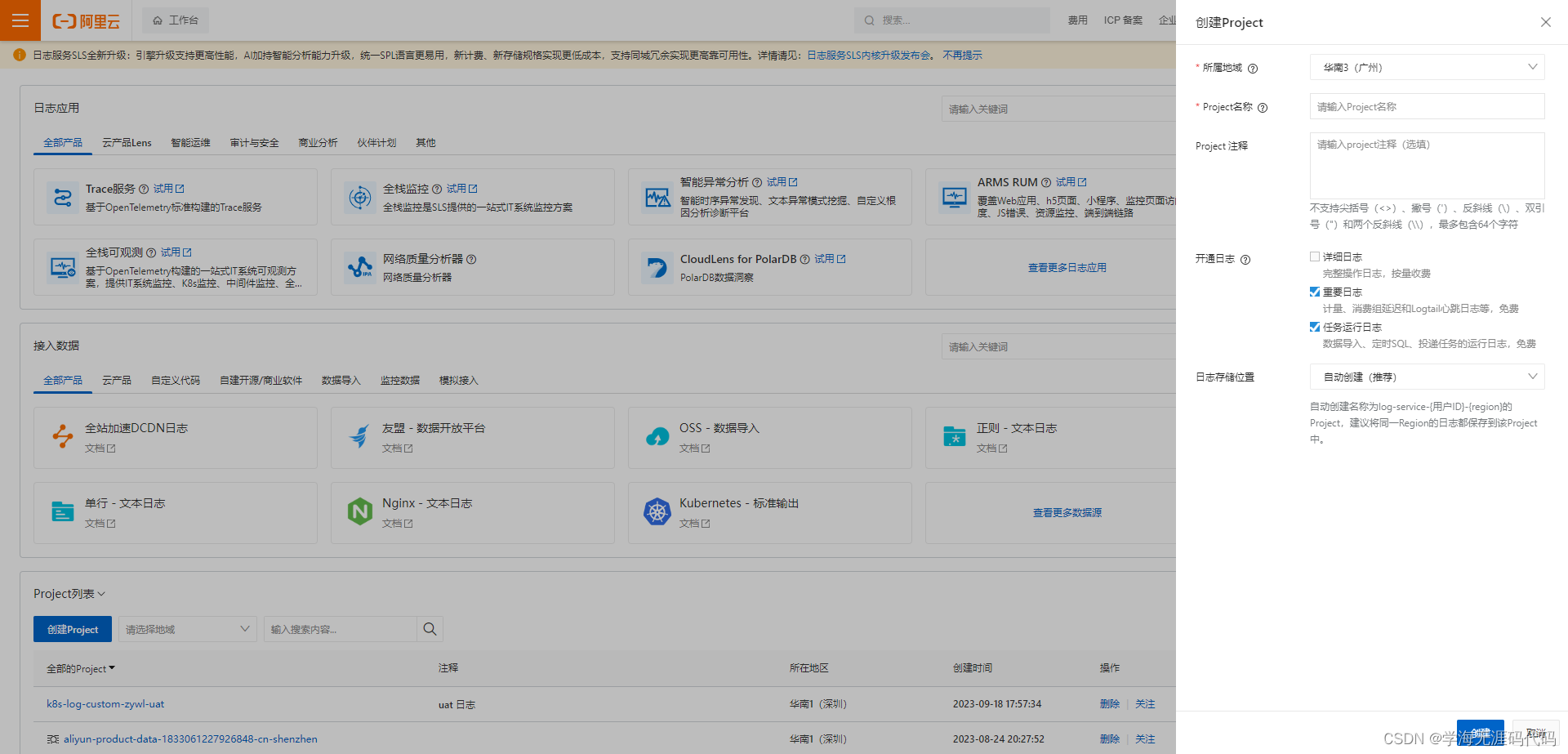
Task: Open the 日志存储位置 dropdown
Action: click(1427, 377)
